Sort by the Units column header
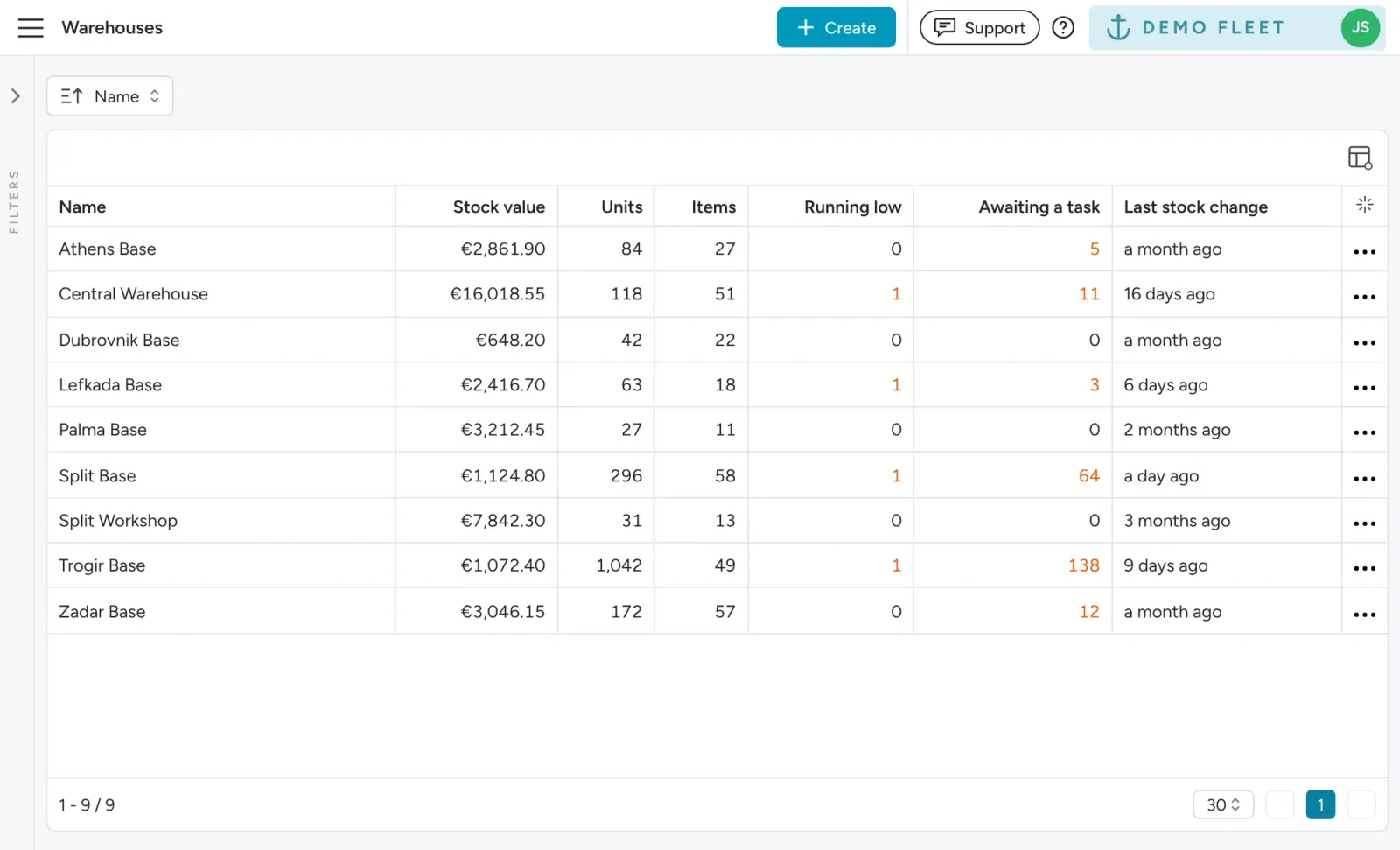This screenshot has height=850, width=1400. pyautogui.click(x=621, y=207)
